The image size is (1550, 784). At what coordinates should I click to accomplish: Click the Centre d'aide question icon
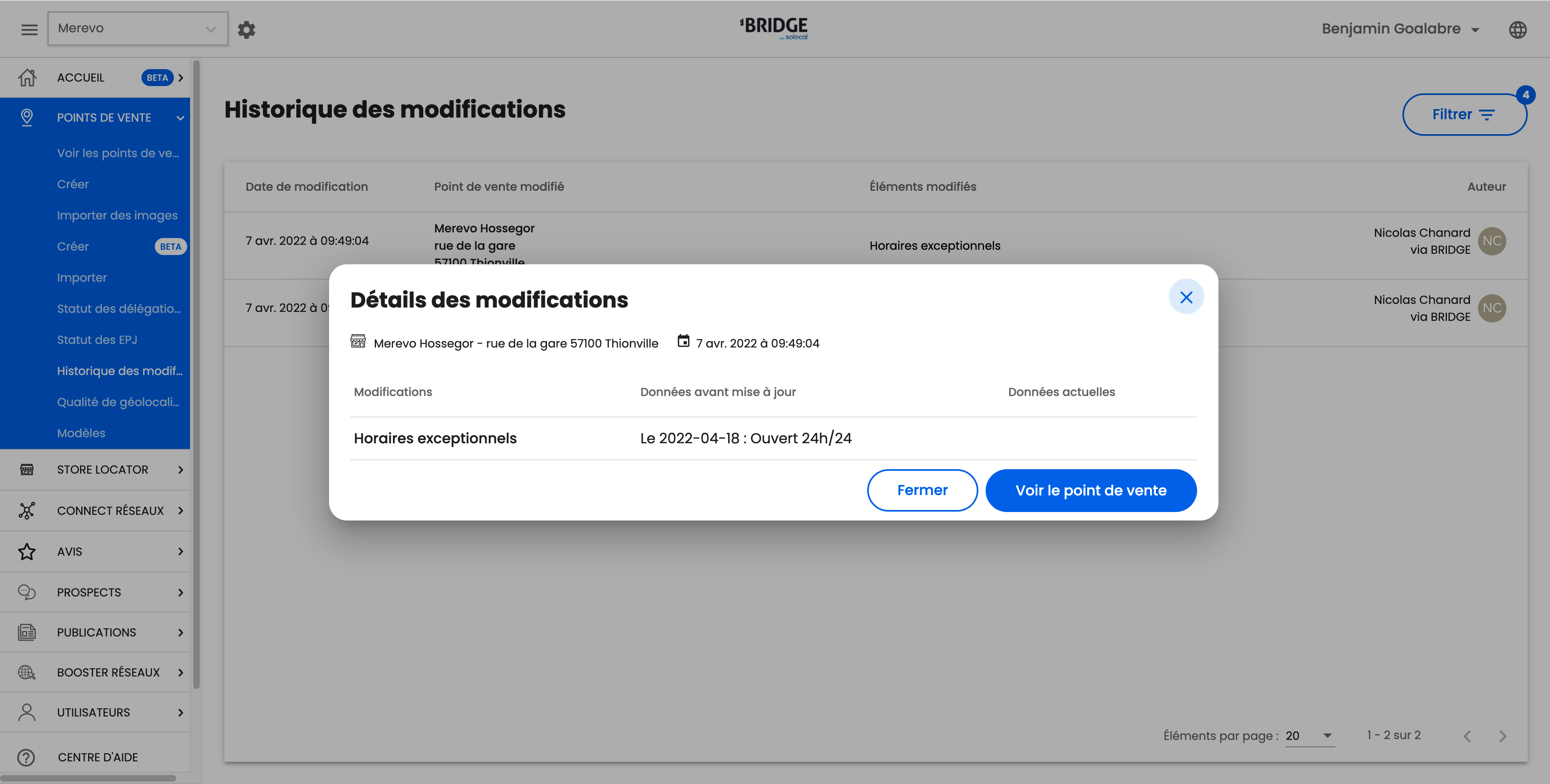[x=26, y=757]
